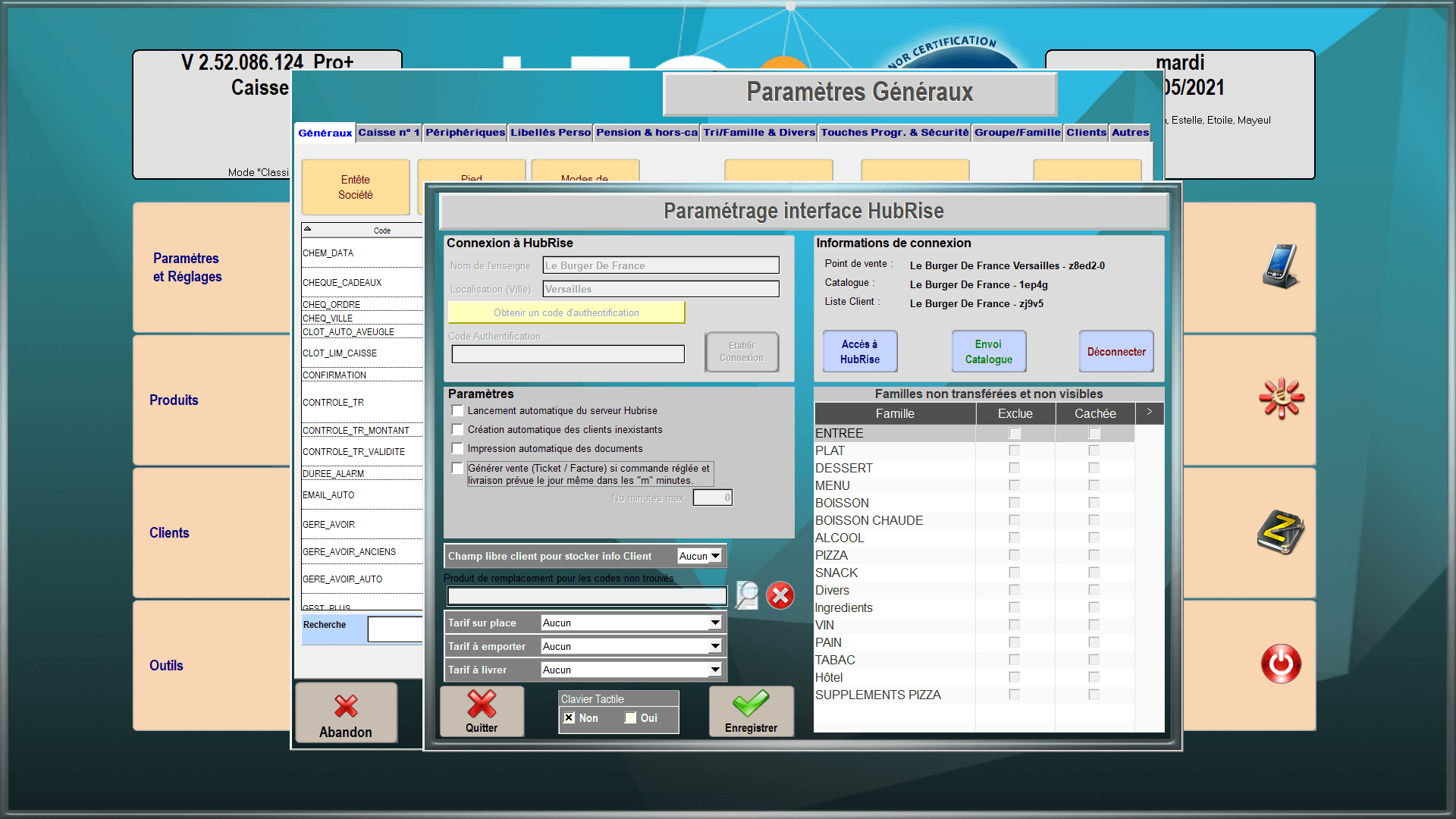1456x819 pixels.
Task: Click Déconnecter button
Action: point(1116,351)
